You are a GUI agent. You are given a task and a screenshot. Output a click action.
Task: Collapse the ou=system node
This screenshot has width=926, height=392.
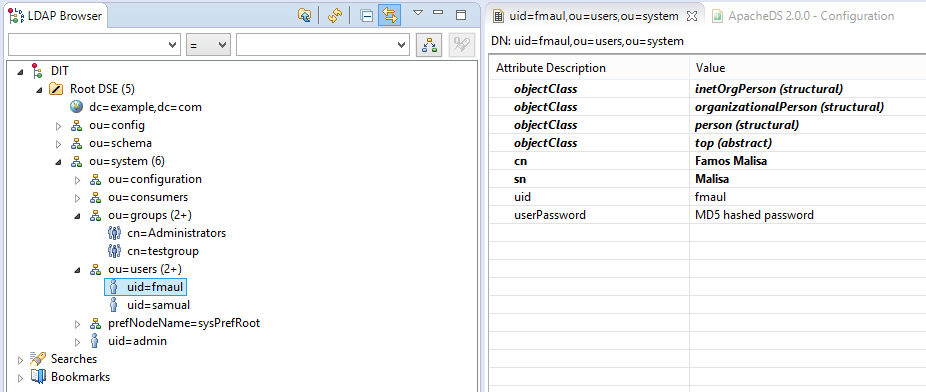(58, 162)
